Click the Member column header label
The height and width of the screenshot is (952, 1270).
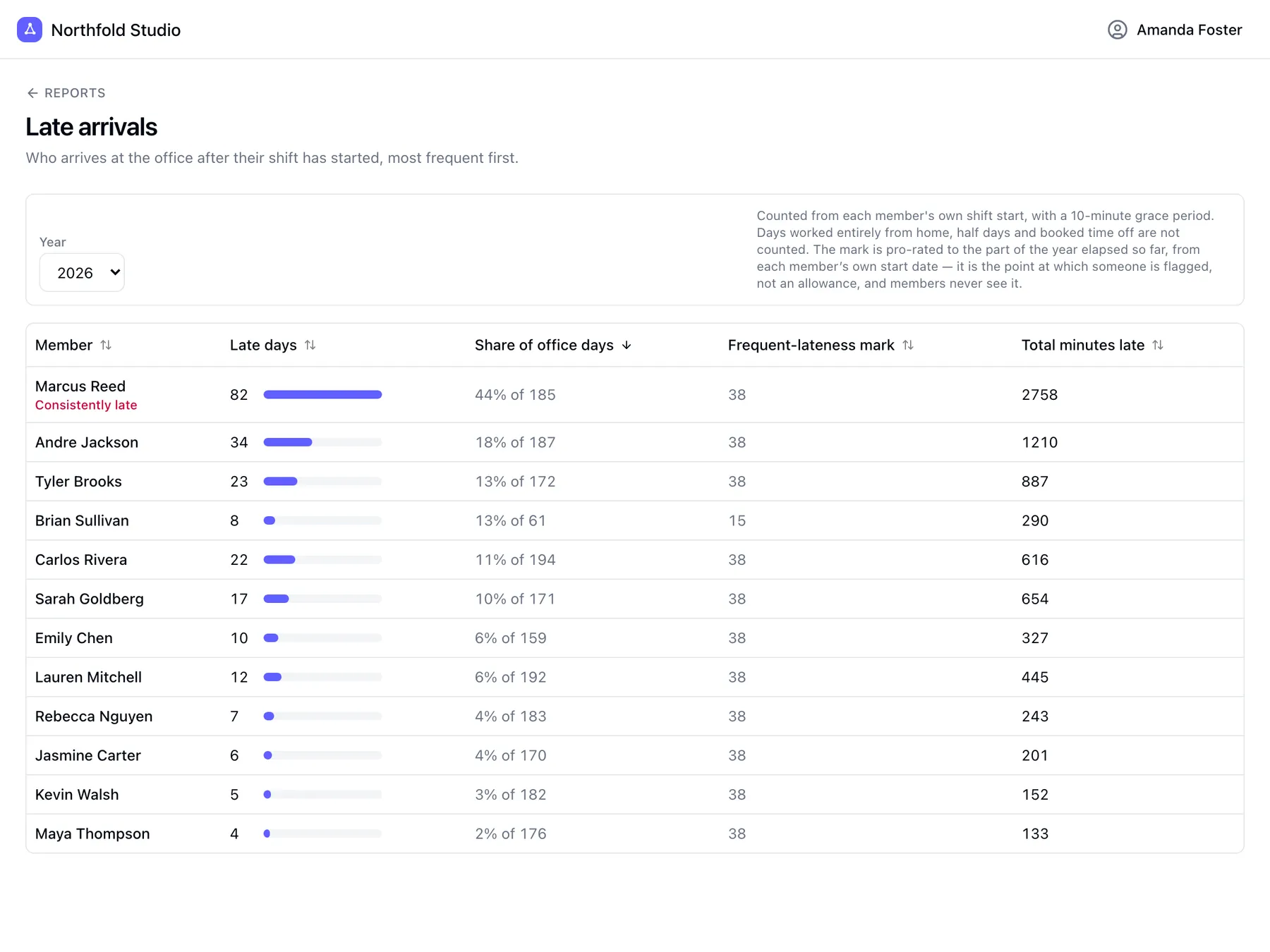tap(64, 345)
